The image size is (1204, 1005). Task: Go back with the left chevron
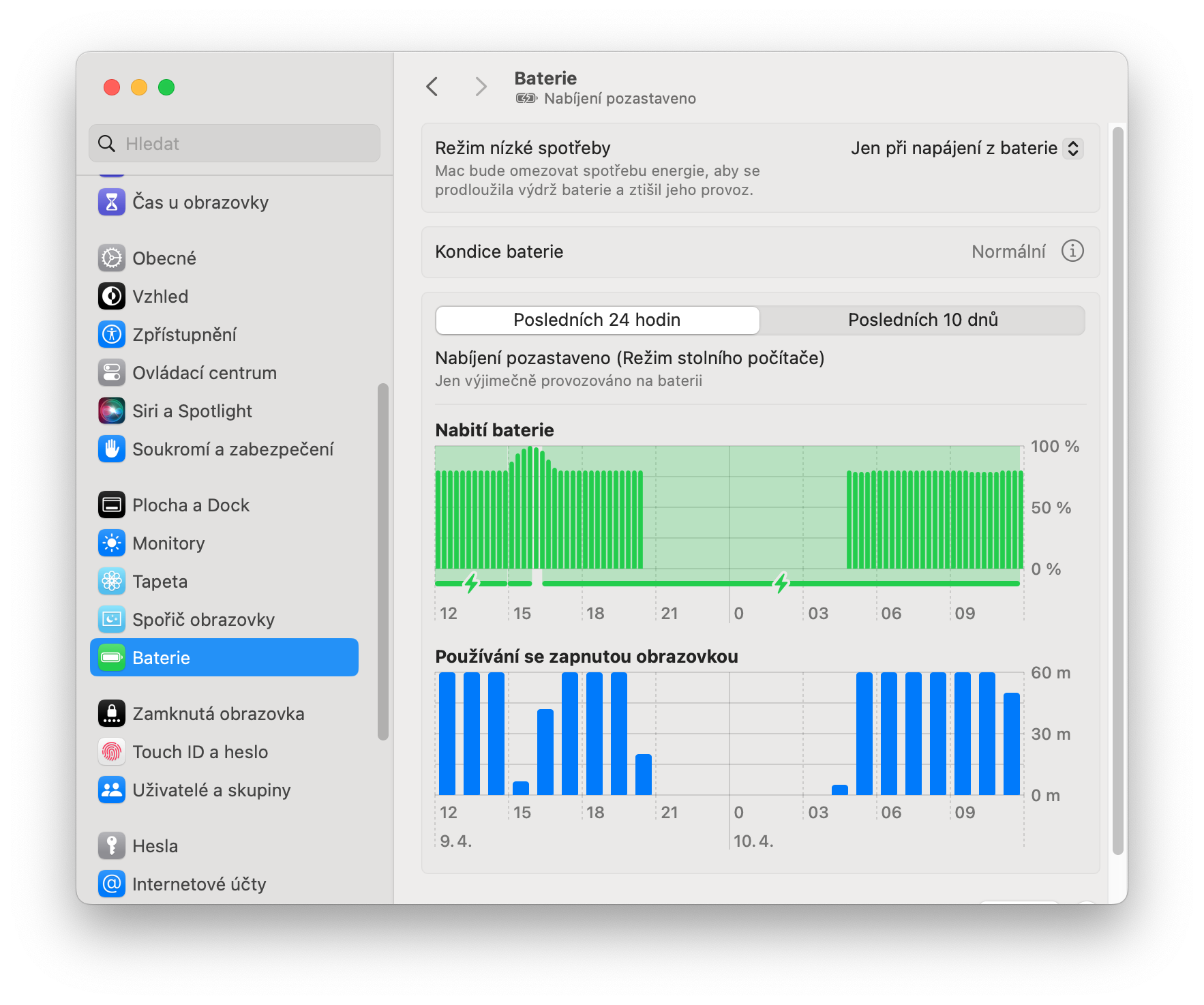tap(432, 87)
